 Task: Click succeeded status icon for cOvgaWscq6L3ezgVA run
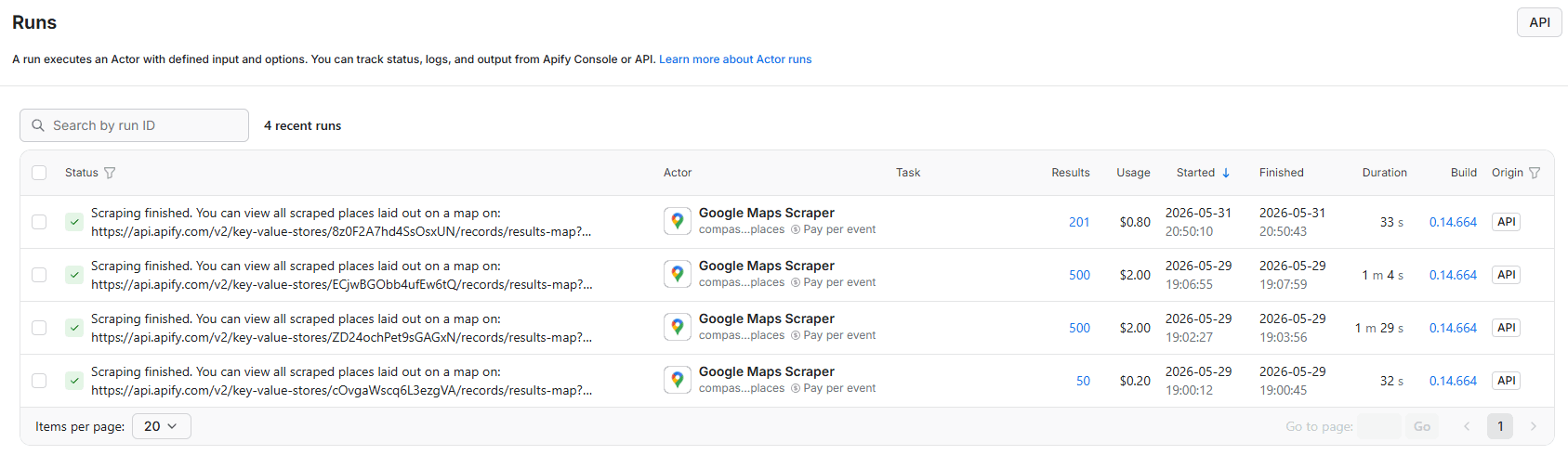(x=74, y=381)
